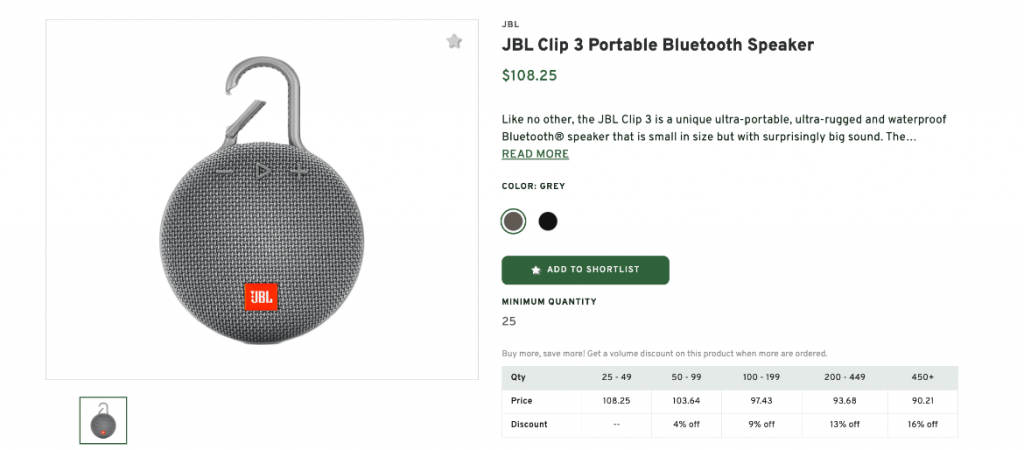Expand description with READ MORE
This screenshot has height=450, width=1024.
click(535, 154)
